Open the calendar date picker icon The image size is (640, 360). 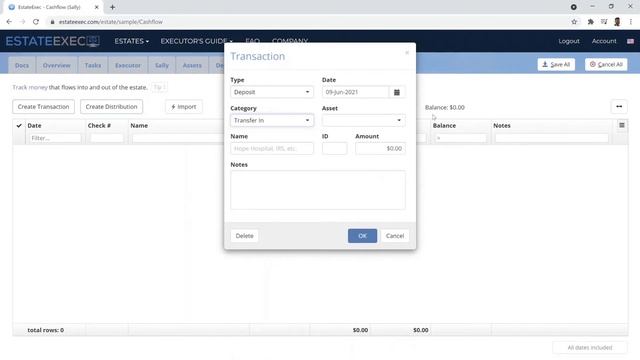pos(397,92)
